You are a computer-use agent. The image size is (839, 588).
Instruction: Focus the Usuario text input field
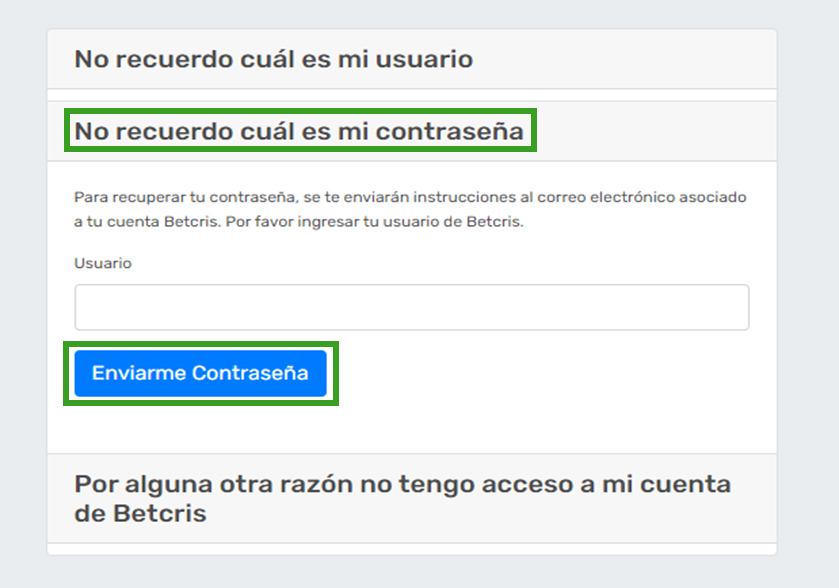point(411,307)
